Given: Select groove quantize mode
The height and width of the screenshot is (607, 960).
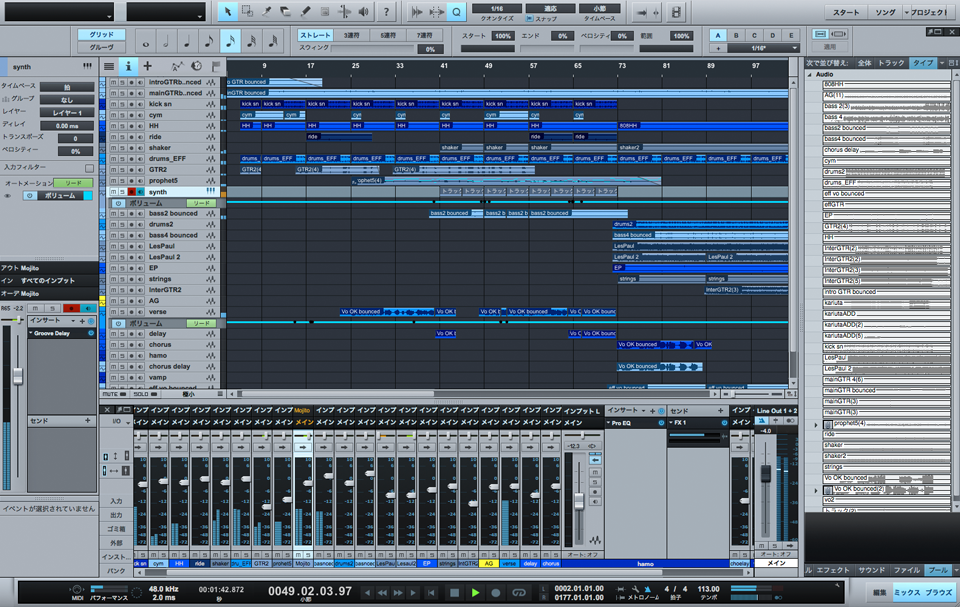Looking at the screenshot, I should [102, 47].
